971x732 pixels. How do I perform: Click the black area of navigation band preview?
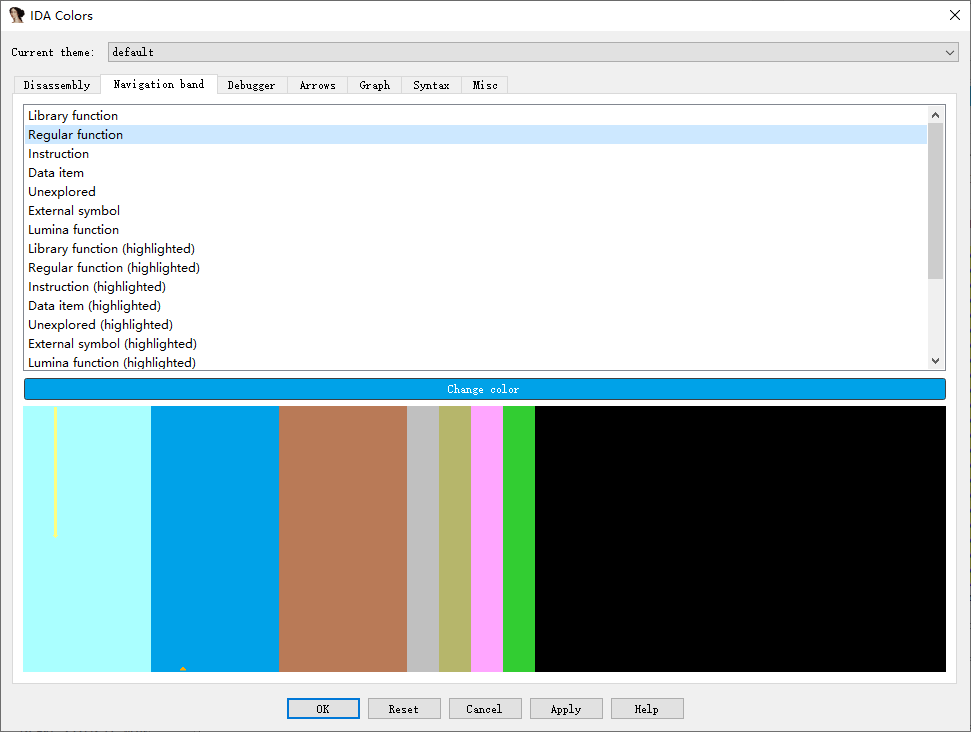(740, 539)
